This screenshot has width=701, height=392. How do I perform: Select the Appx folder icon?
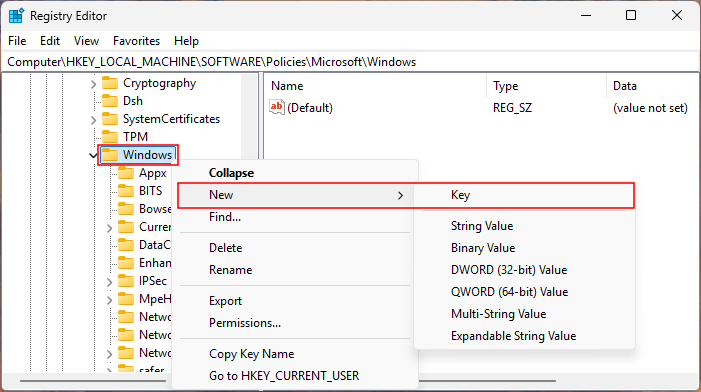tap(126, 173)
